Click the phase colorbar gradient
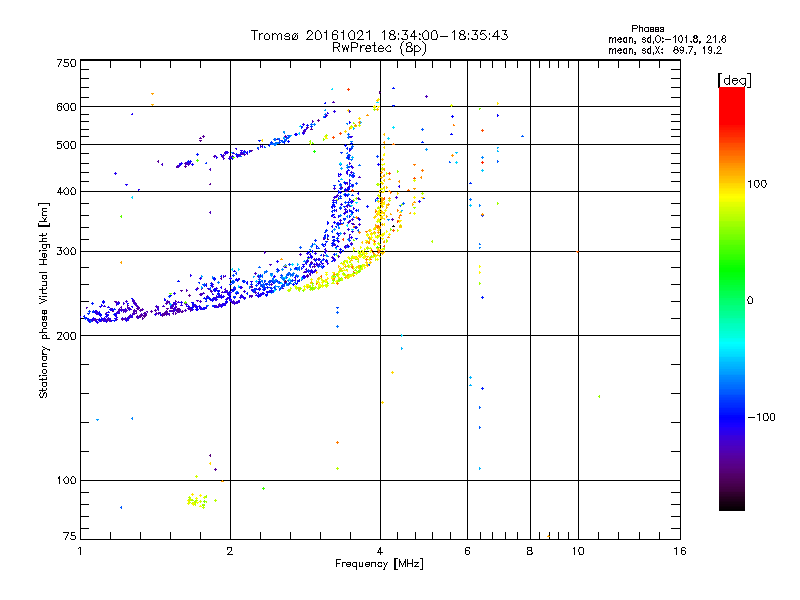 (x=732, y=298)
